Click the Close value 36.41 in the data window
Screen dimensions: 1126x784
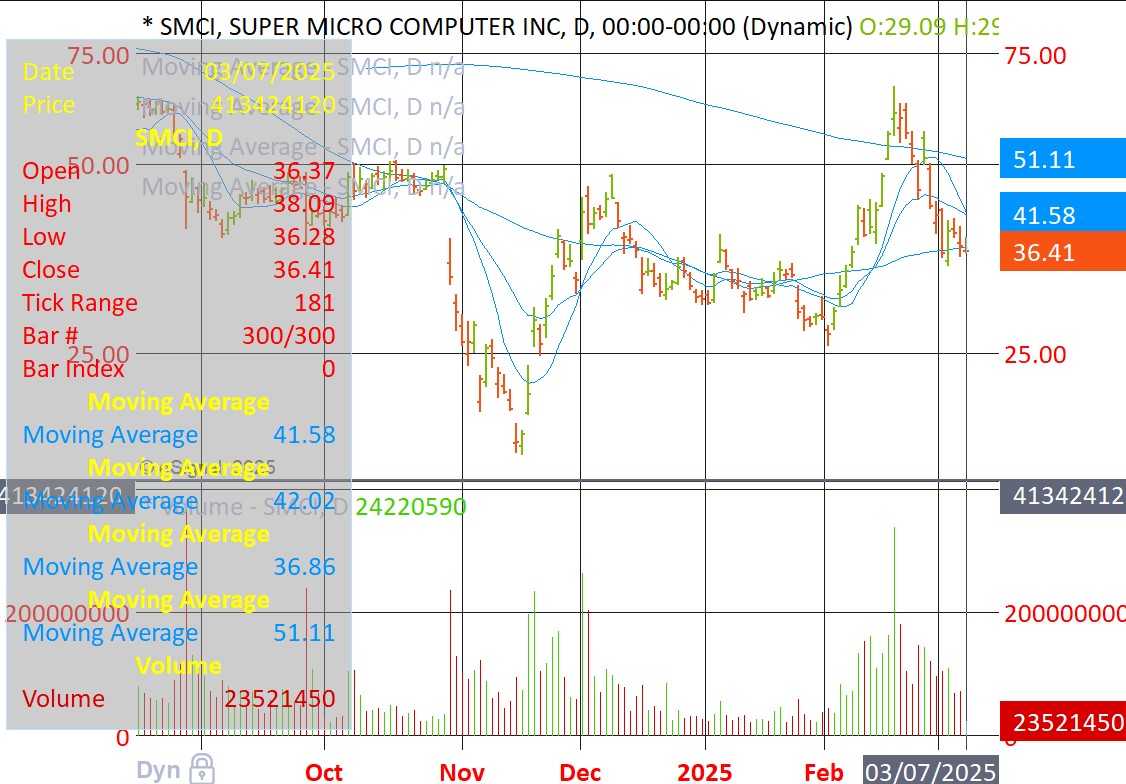click(x=304, y=270)
